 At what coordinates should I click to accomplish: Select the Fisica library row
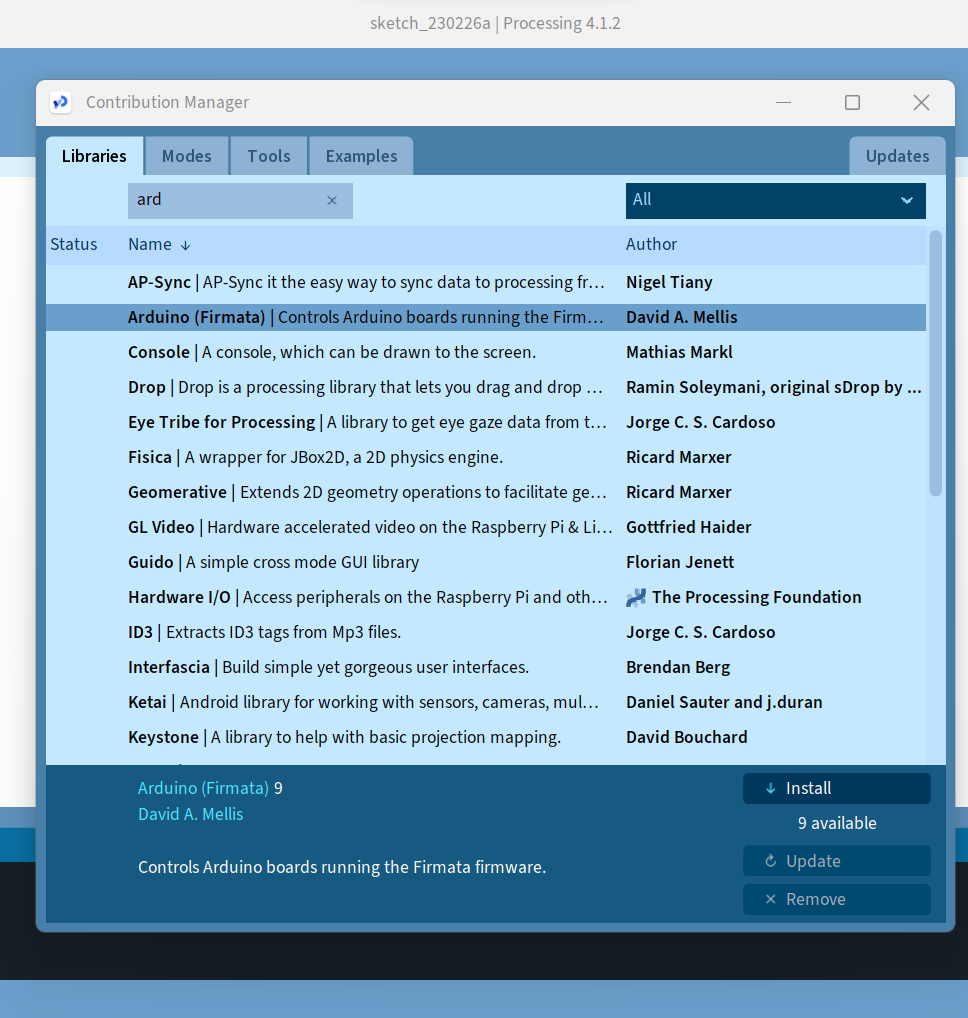click(486, 458)
